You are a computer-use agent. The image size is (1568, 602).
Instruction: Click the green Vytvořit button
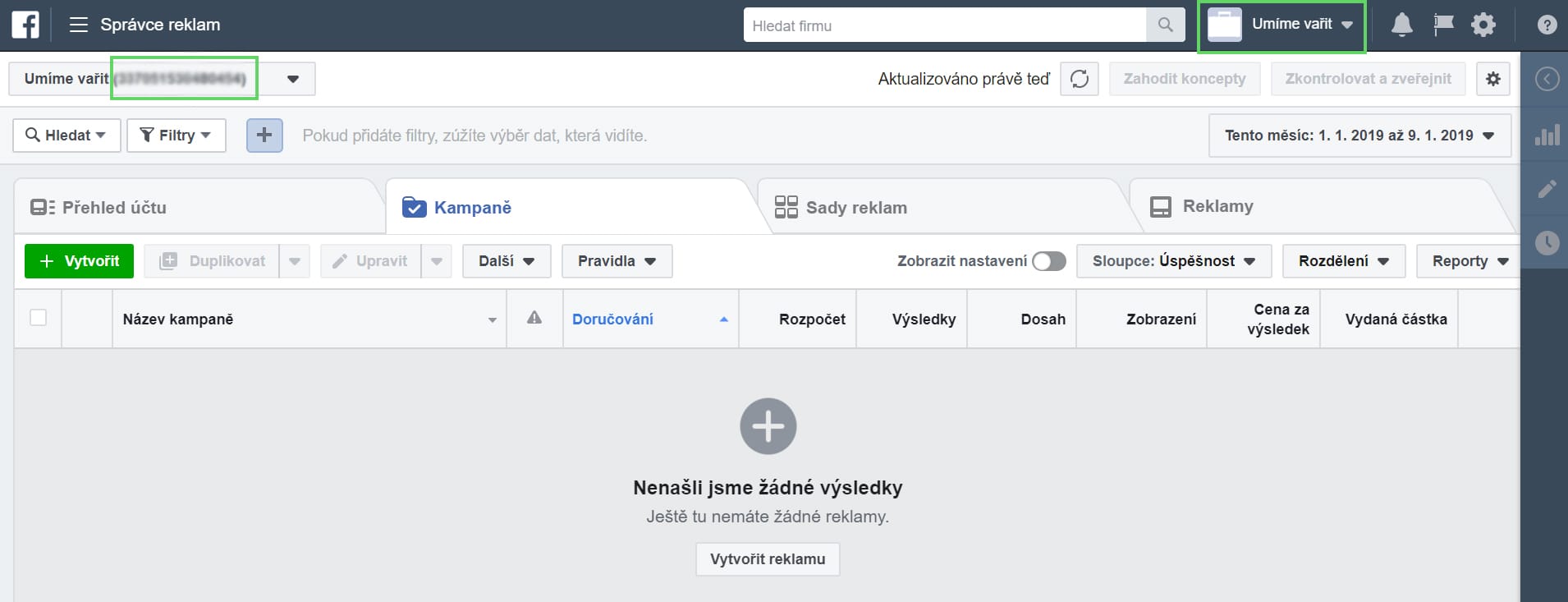(x=80, y=261)
